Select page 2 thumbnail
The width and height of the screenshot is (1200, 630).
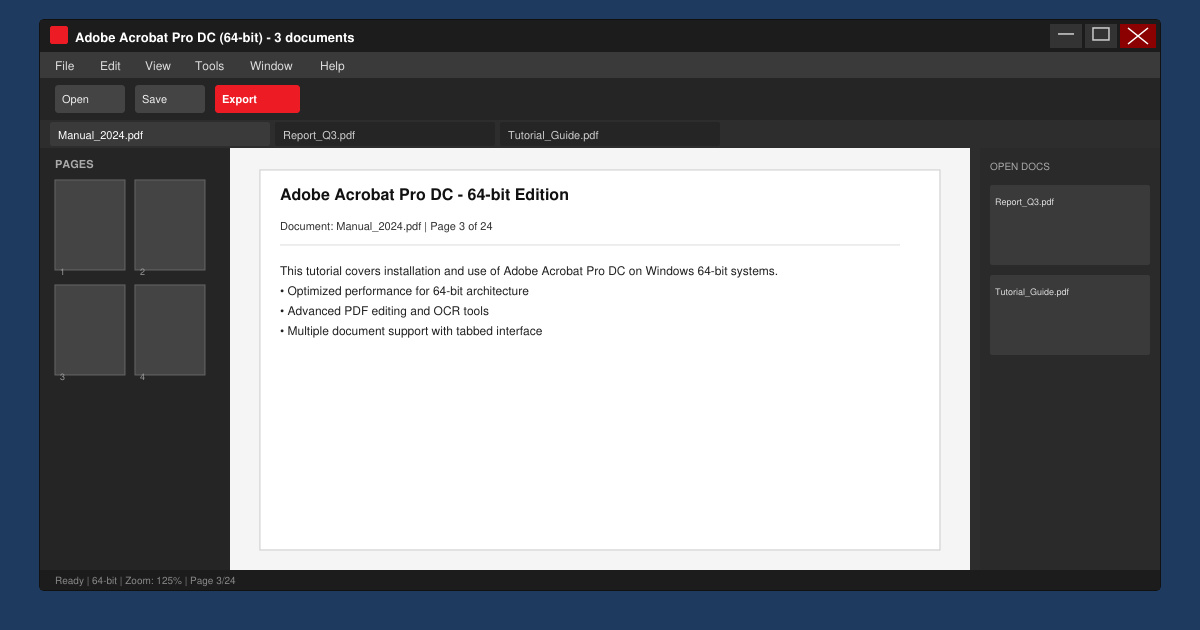170,225
